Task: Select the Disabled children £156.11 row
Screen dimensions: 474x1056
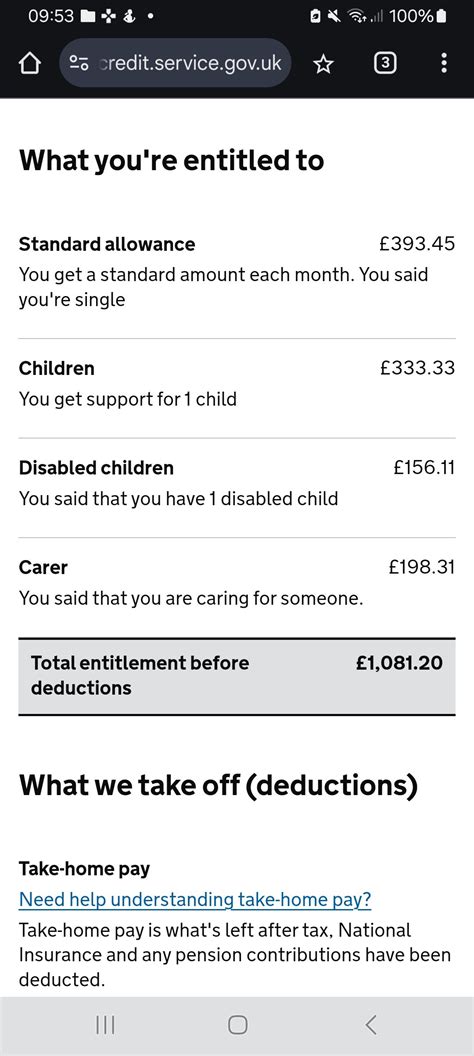Action: [x=237, y=482]
